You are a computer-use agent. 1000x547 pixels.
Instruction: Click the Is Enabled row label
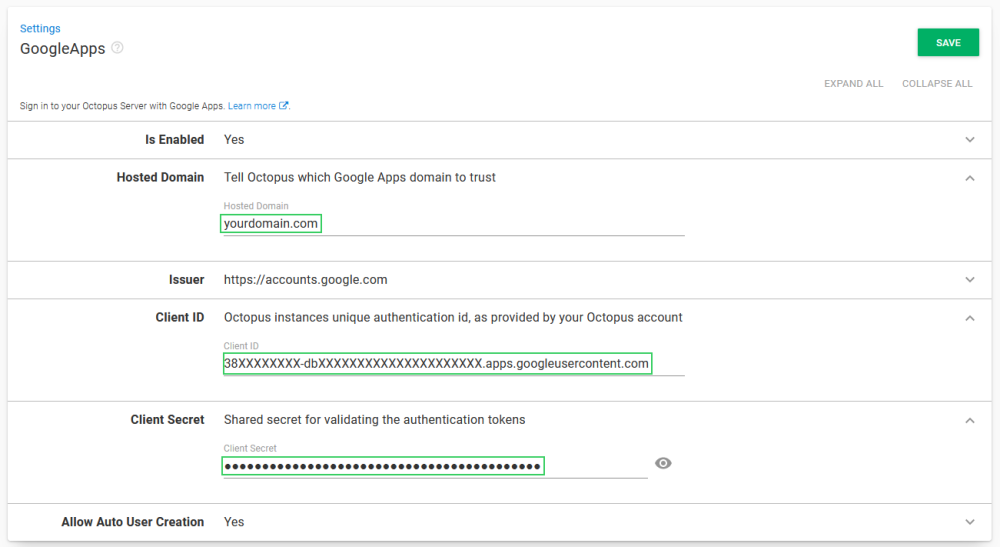[174, 140]
